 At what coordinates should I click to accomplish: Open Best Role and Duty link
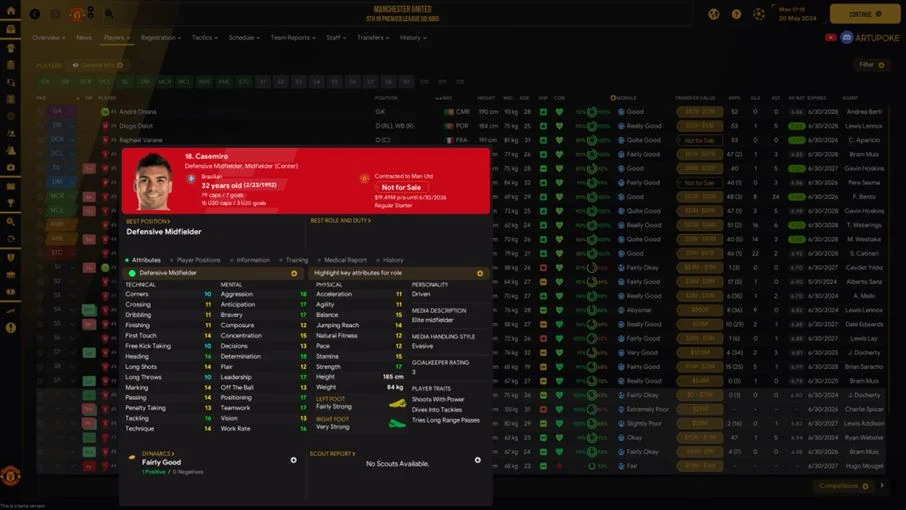tap(341, 221)
